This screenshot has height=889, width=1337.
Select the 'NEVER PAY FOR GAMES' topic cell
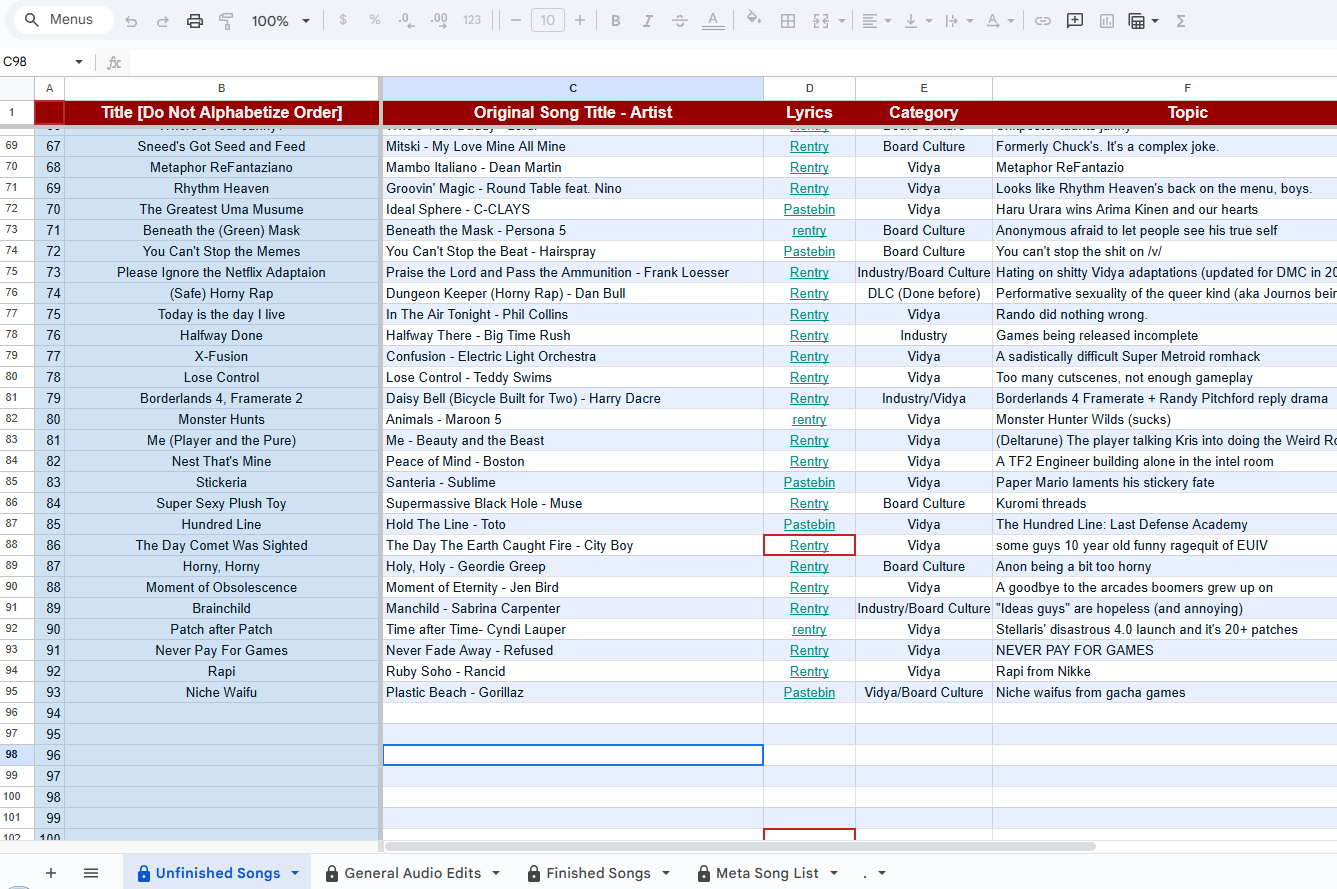(1165, 650)
